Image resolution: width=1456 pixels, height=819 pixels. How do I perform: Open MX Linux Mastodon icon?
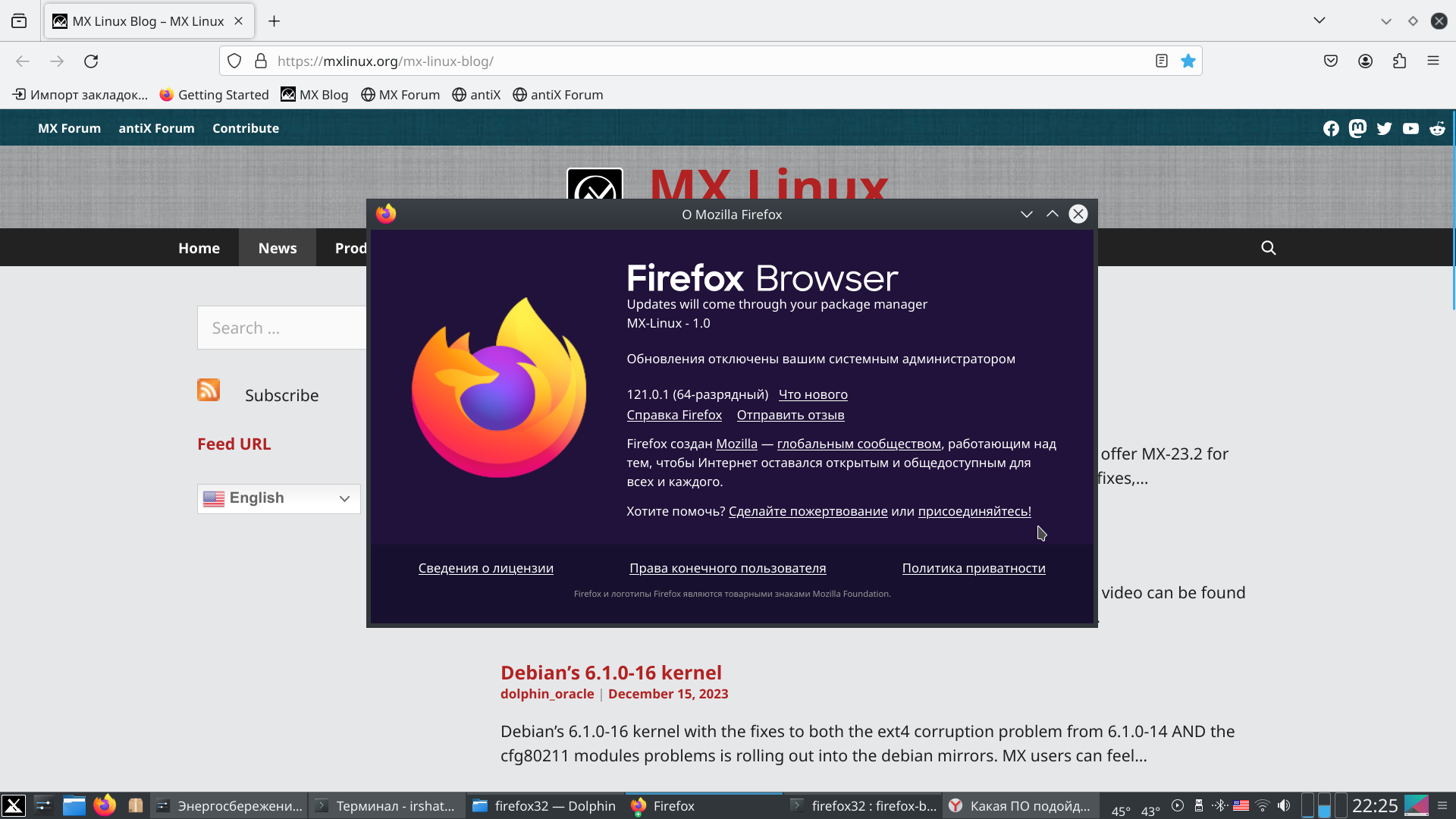(1357, 129)
